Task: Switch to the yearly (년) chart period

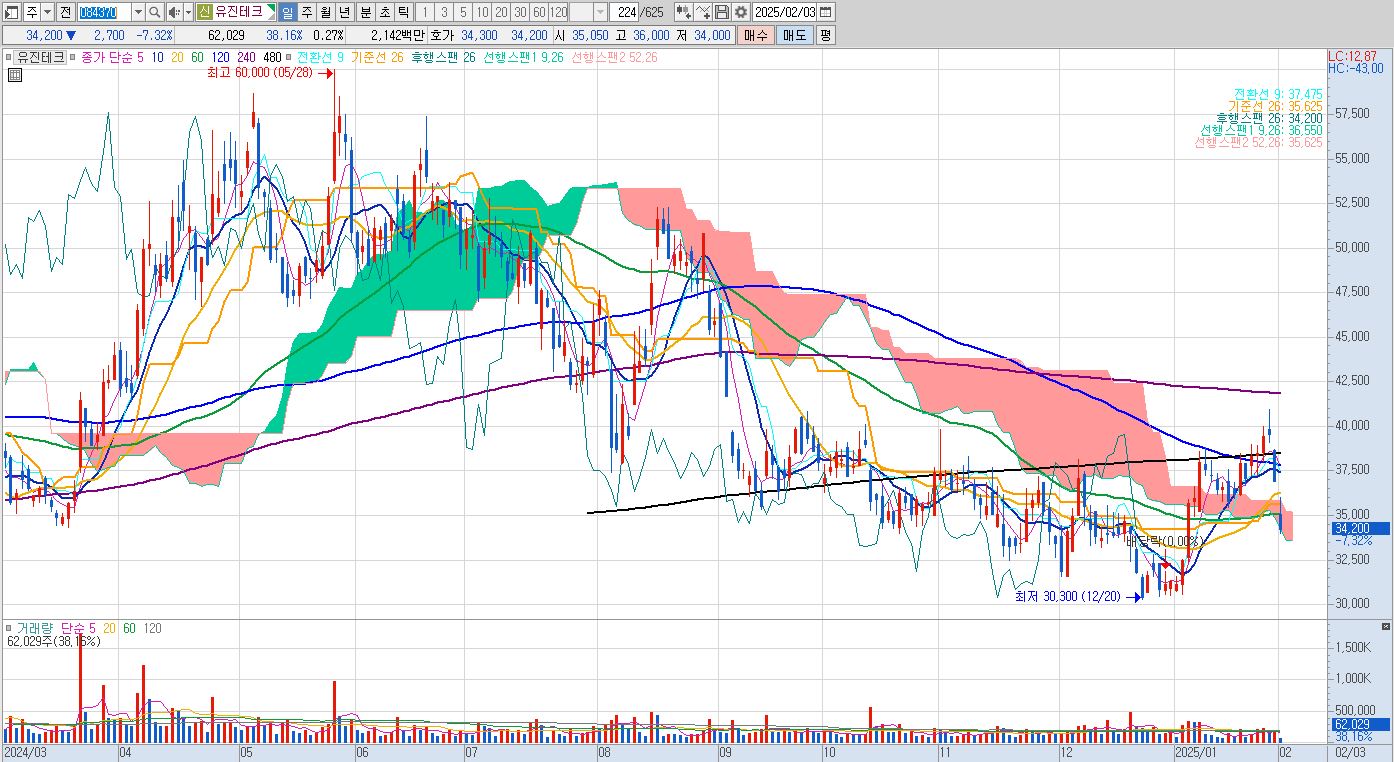Action: [x=344, y=12]
